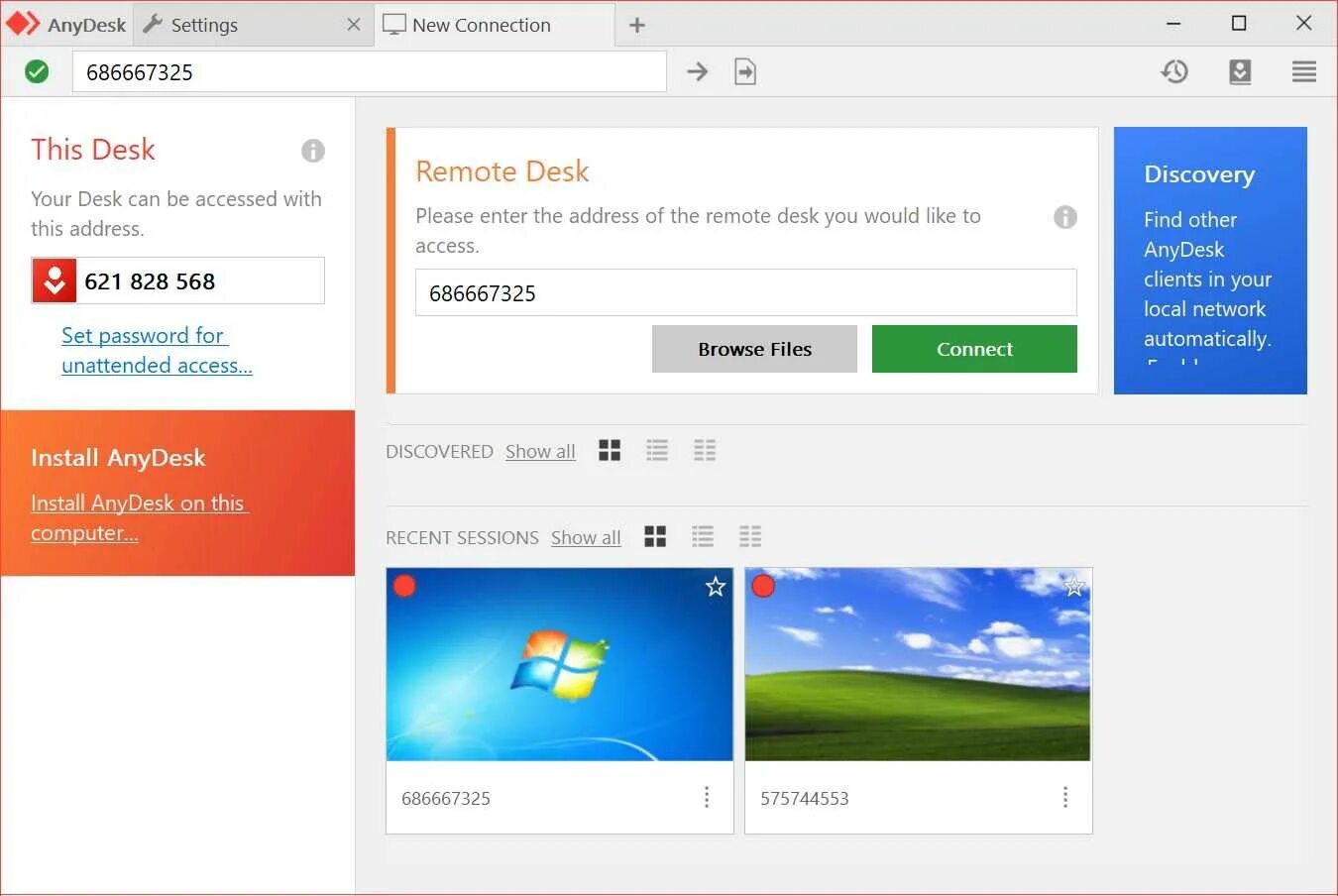The height and width of the screenshot is (896, 1338).
Task: Click Show all next to DISCOVERED
Action: pyautogui.click(x=540, y=451)
